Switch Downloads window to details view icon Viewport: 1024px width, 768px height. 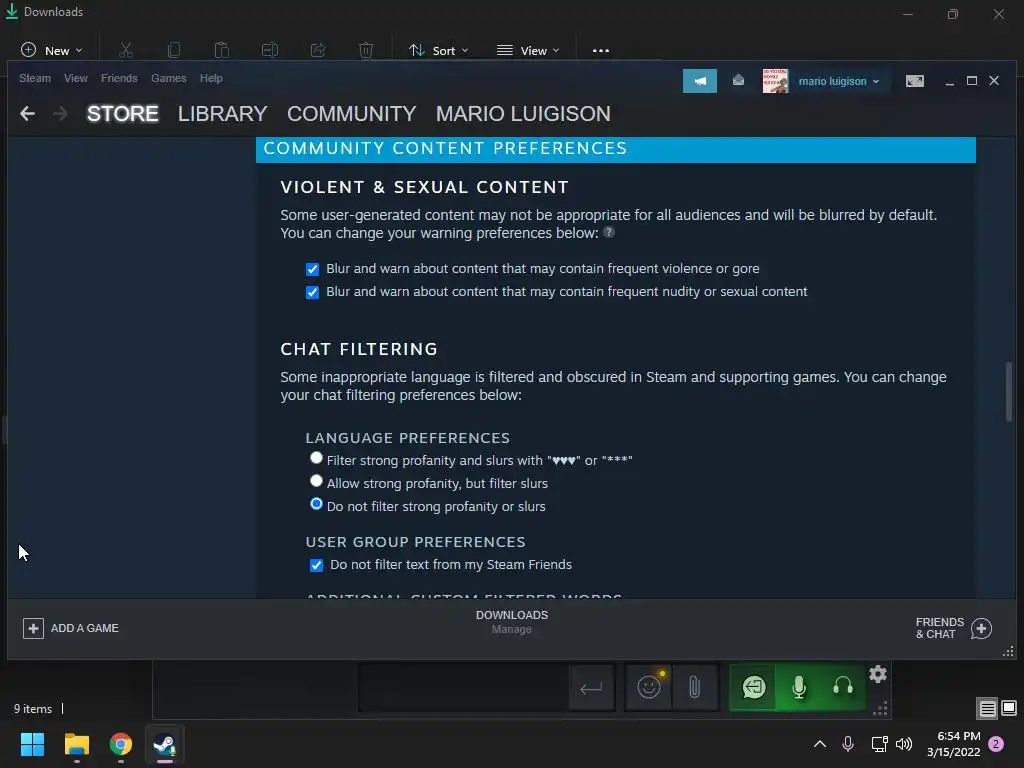(x=987, y=709)
